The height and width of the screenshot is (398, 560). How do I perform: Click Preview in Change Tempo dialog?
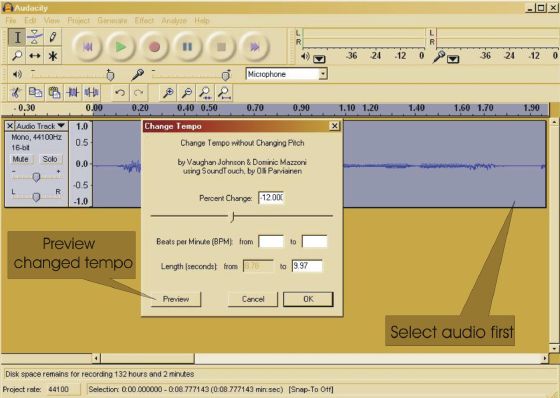tap(176, 299)
